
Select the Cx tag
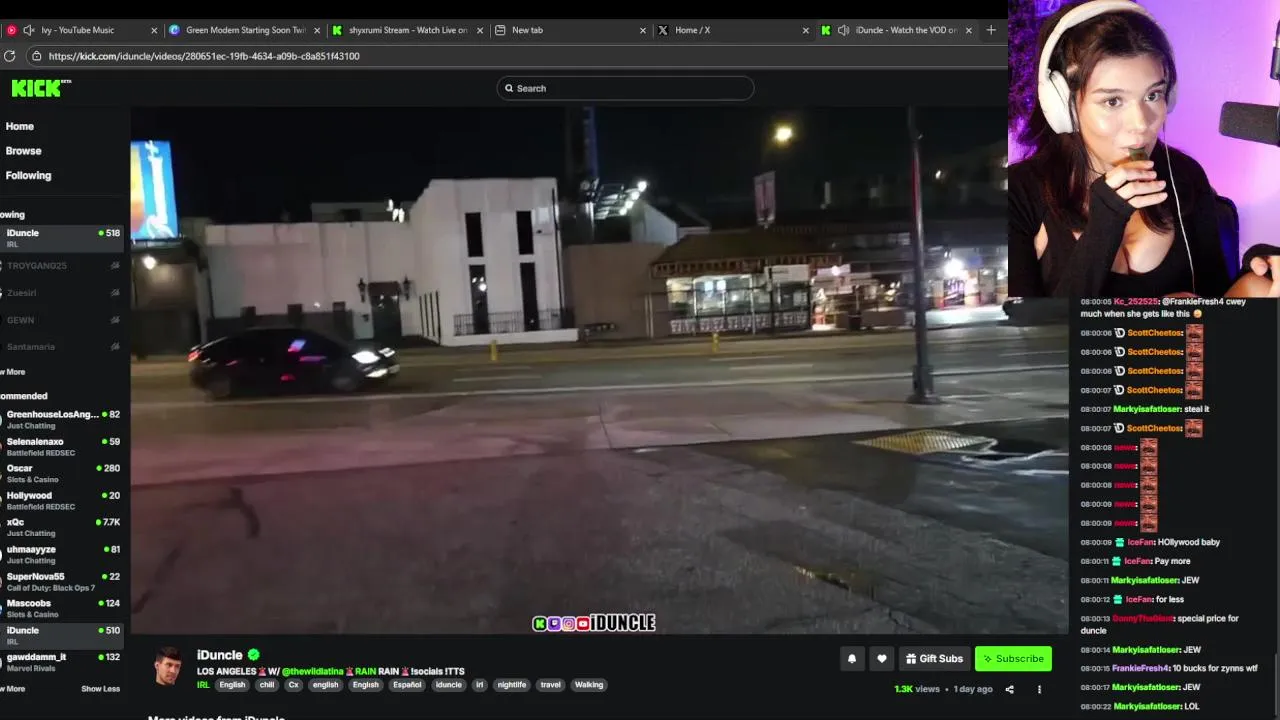pos(293,685)
